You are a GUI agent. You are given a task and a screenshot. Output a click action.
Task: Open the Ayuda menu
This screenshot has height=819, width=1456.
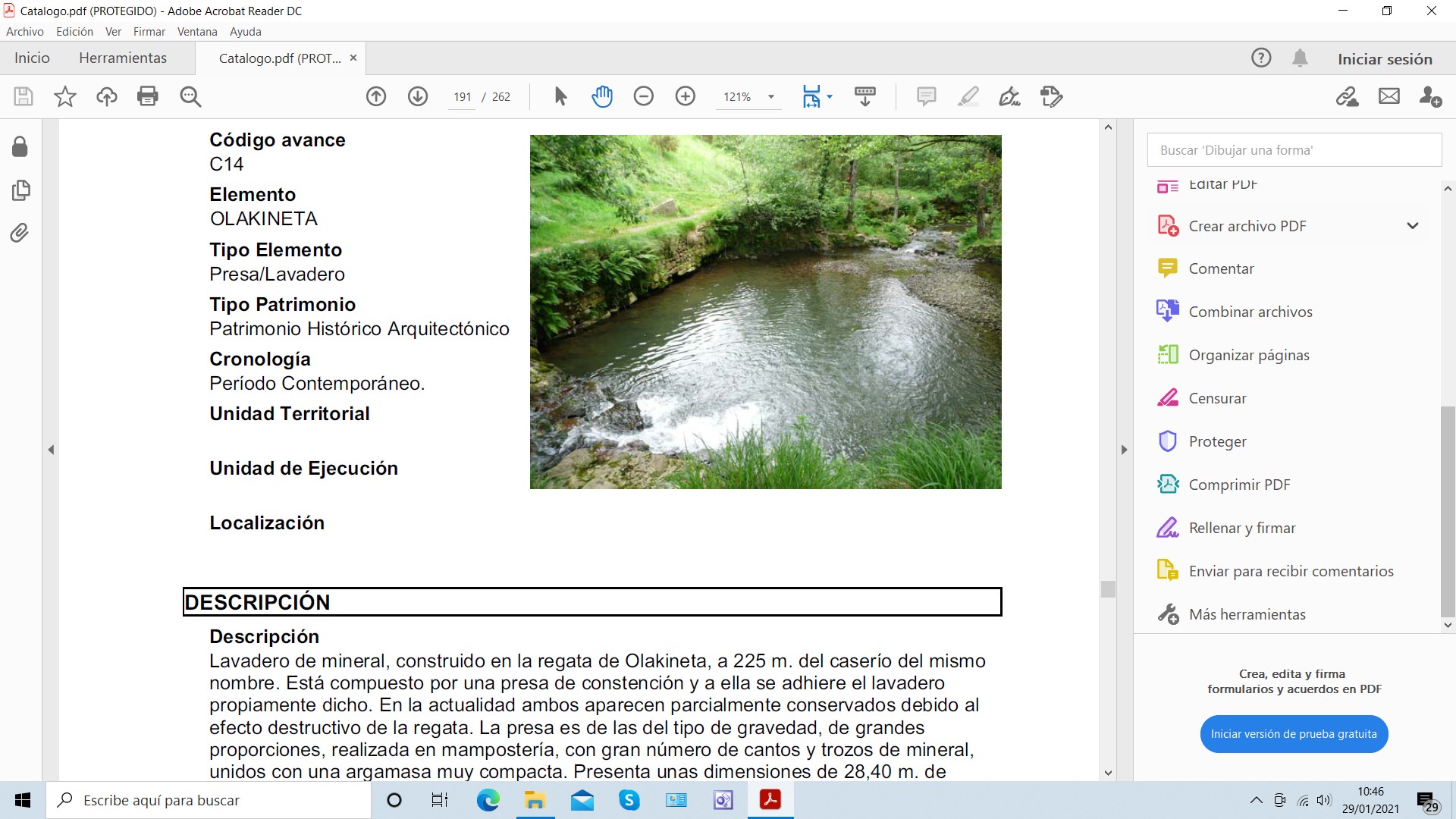tap(246, 32)
